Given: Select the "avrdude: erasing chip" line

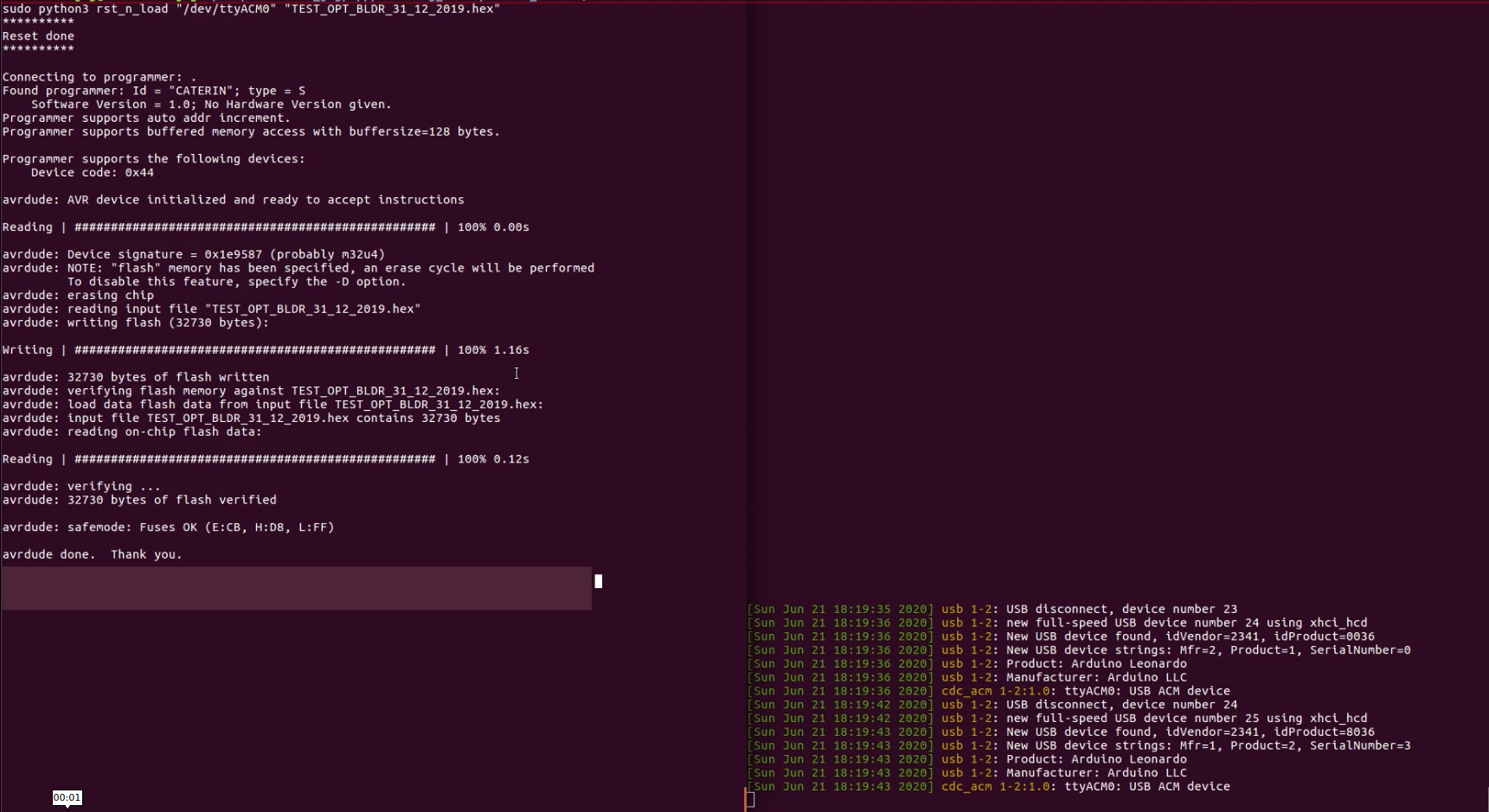Looking at the screenshot, I should point(78,296).
